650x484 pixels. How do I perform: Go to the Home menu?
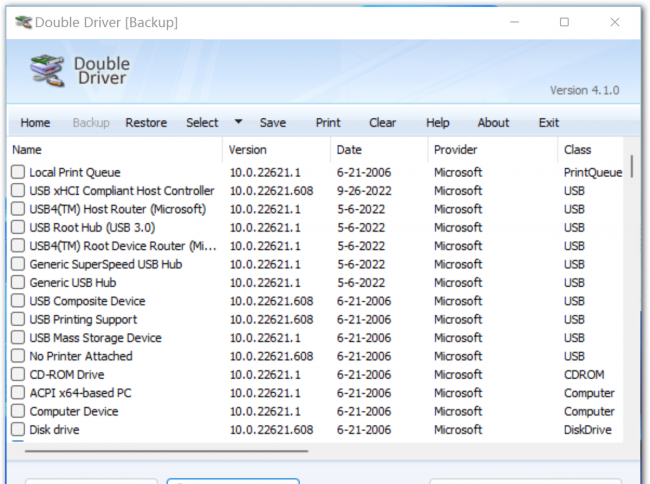(35, 123)
